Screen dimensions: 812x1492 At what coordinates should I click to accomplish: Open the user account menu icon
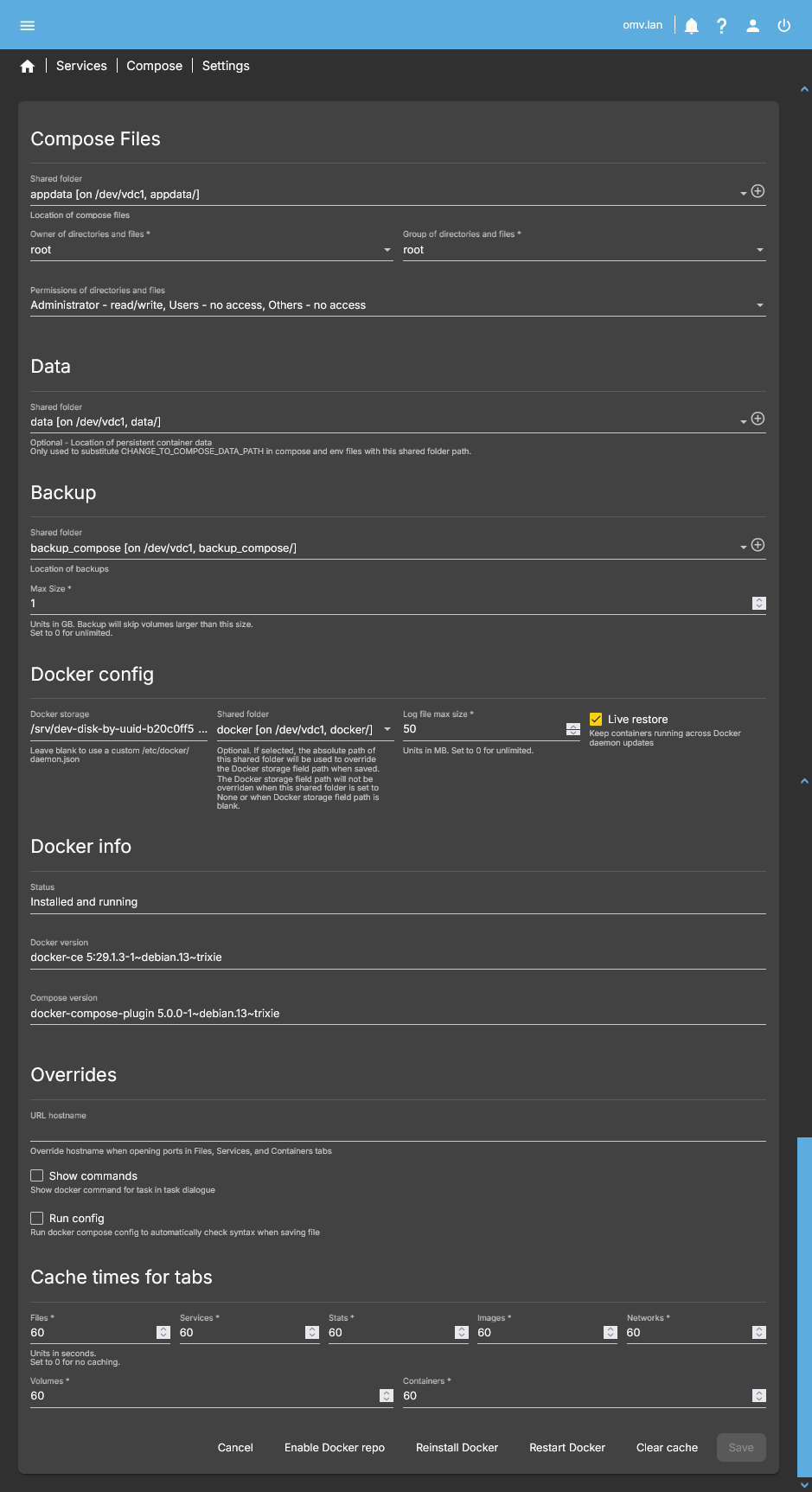coord(752,26)
